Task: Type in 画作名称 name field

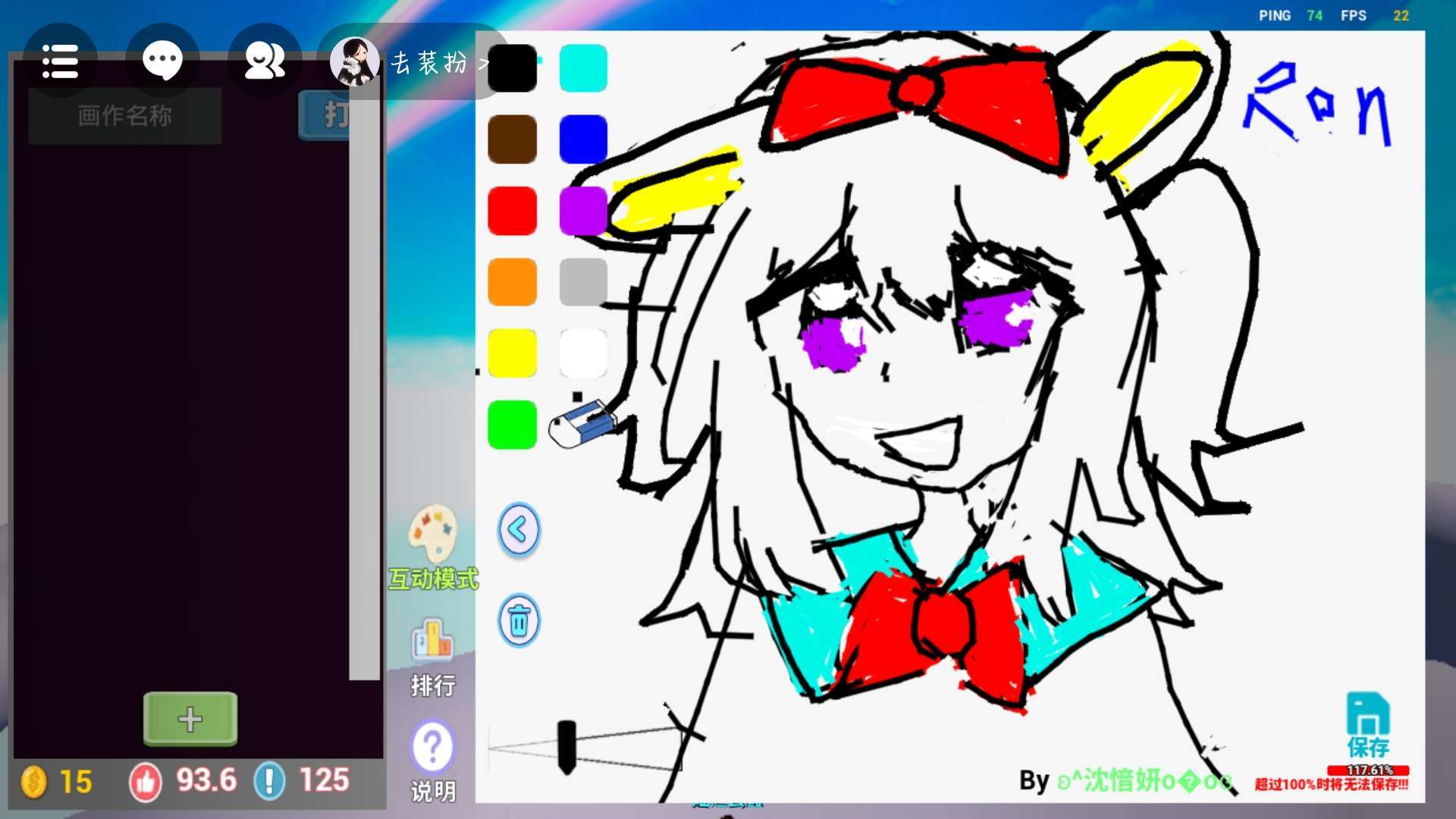Action: 125,116
